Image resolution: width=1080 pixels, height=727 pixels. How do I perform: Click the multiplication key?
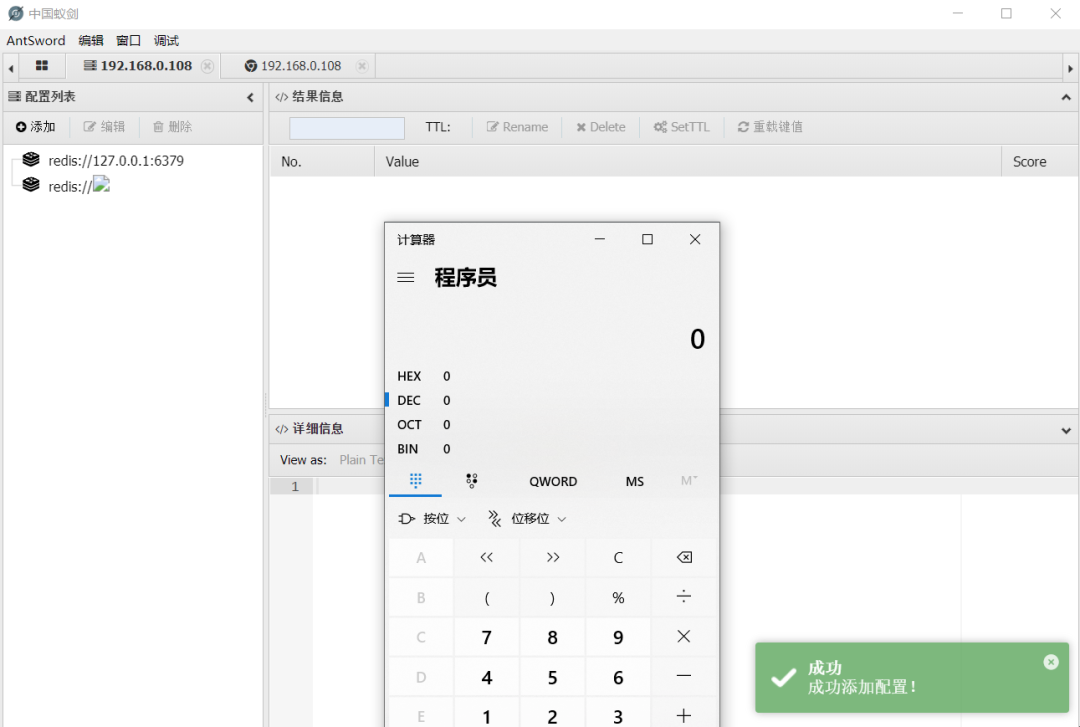[x=684, y=637]
